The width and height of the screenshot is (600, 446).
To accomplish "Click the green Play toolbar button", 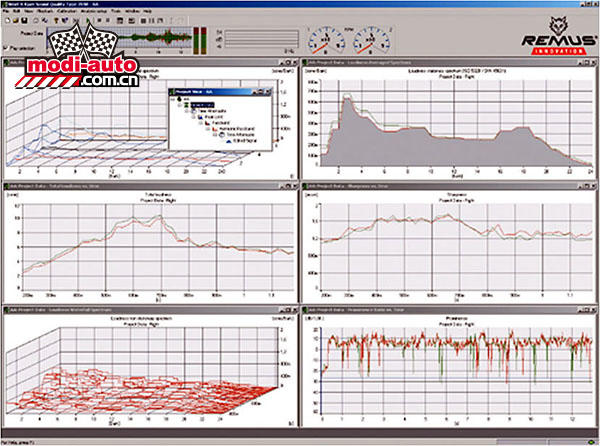I will (x=88, y=20).
